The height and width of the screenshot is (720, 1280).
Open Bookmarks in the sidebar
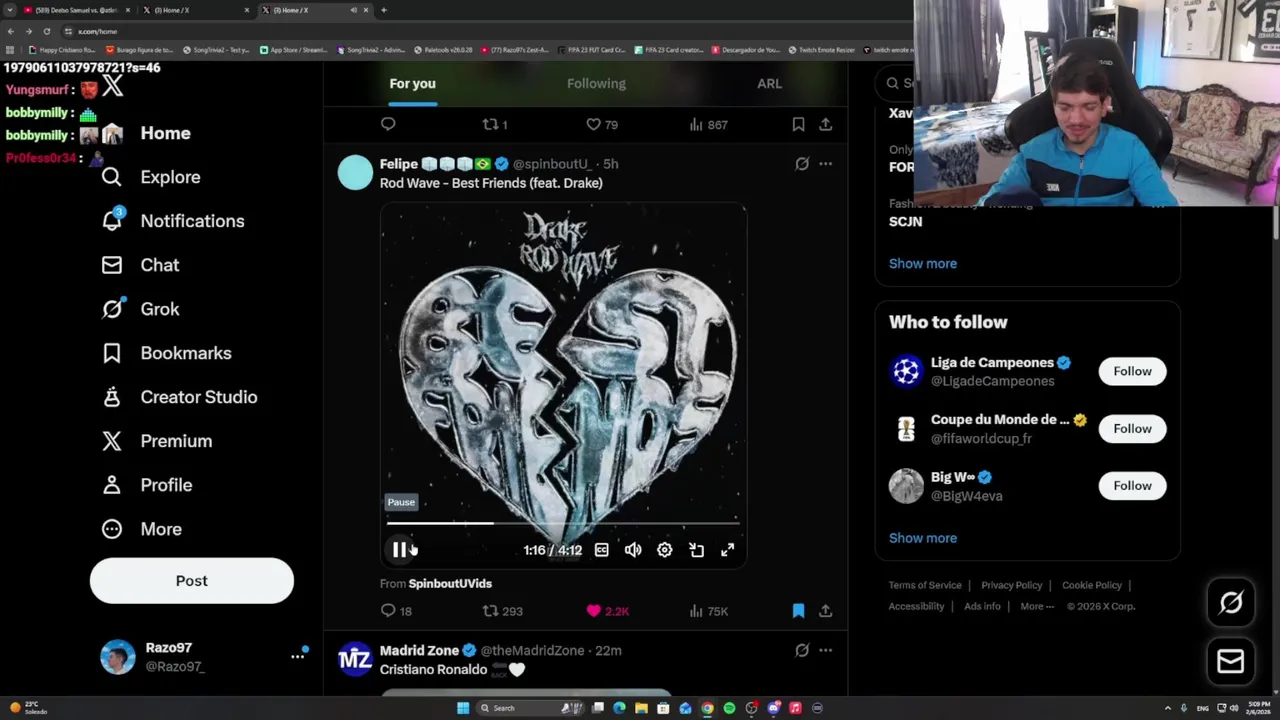pyautogui.click(x=166, y=353)
